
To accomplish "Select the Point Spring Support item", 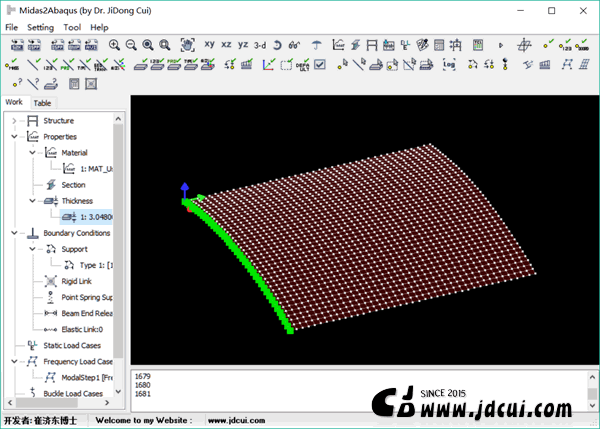I will point(87,297).
